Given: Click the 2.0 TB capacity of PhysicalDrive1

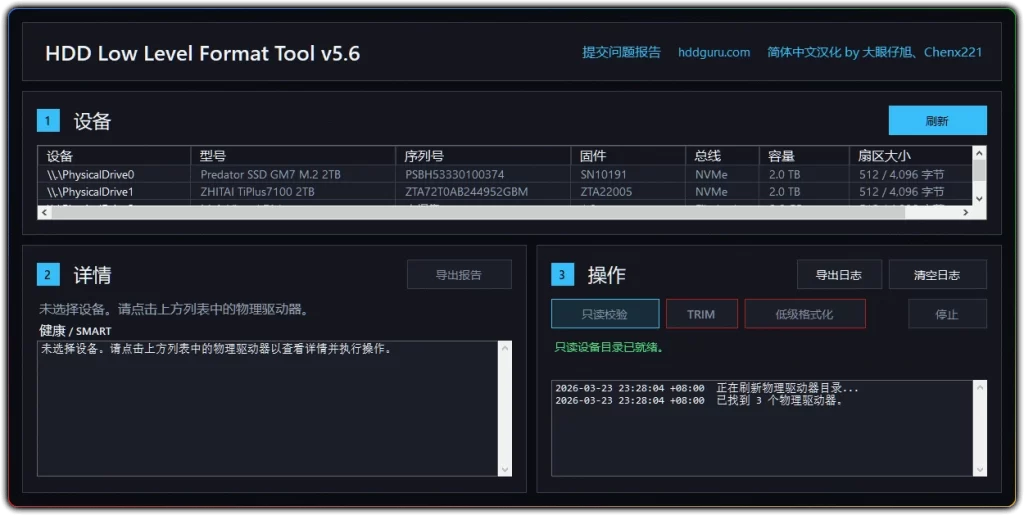Looking at the screenshot, I should (784, 192).
